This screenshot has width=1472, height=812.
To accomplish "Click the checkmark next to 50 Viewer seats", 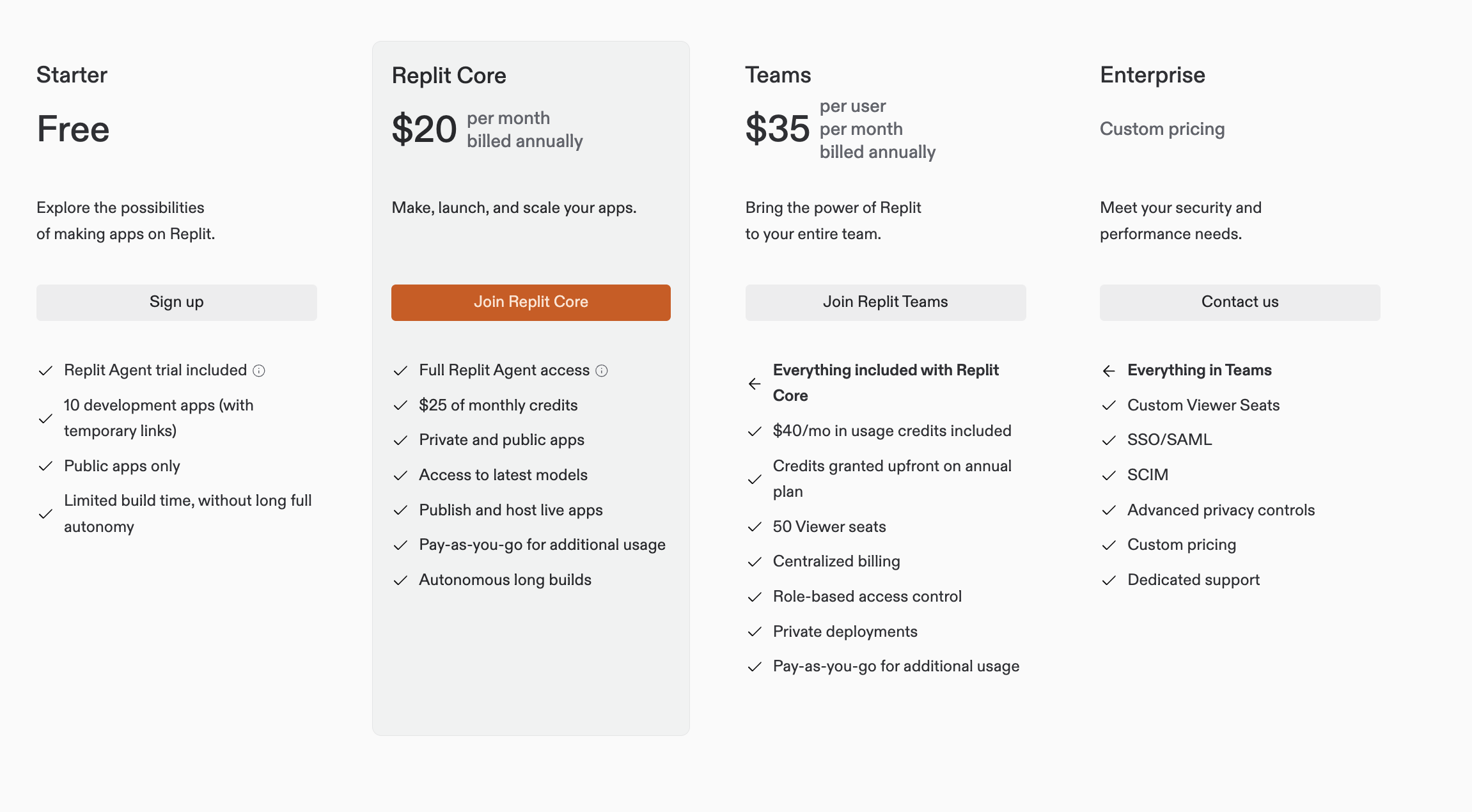I will click(755, 527).
